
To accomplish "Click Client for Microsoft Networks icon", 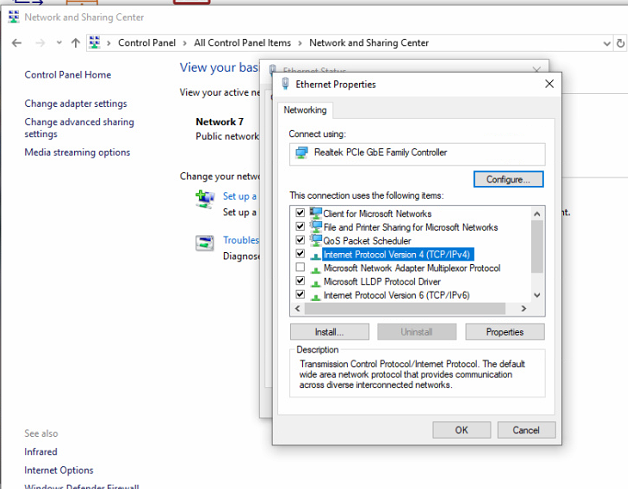I will (316, 213).
